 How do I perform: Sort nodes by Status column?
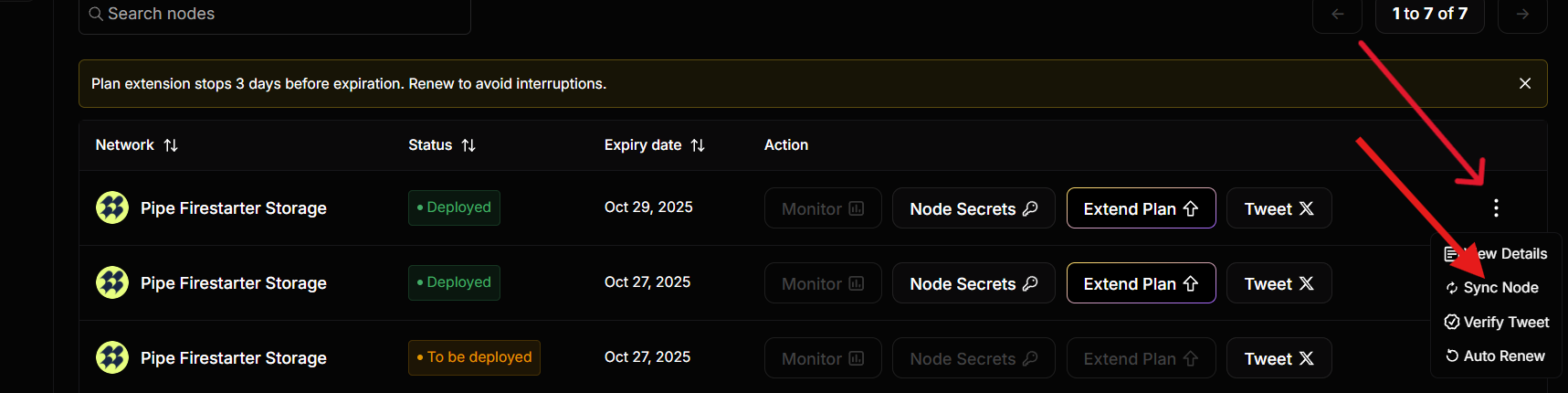(468, 145)
